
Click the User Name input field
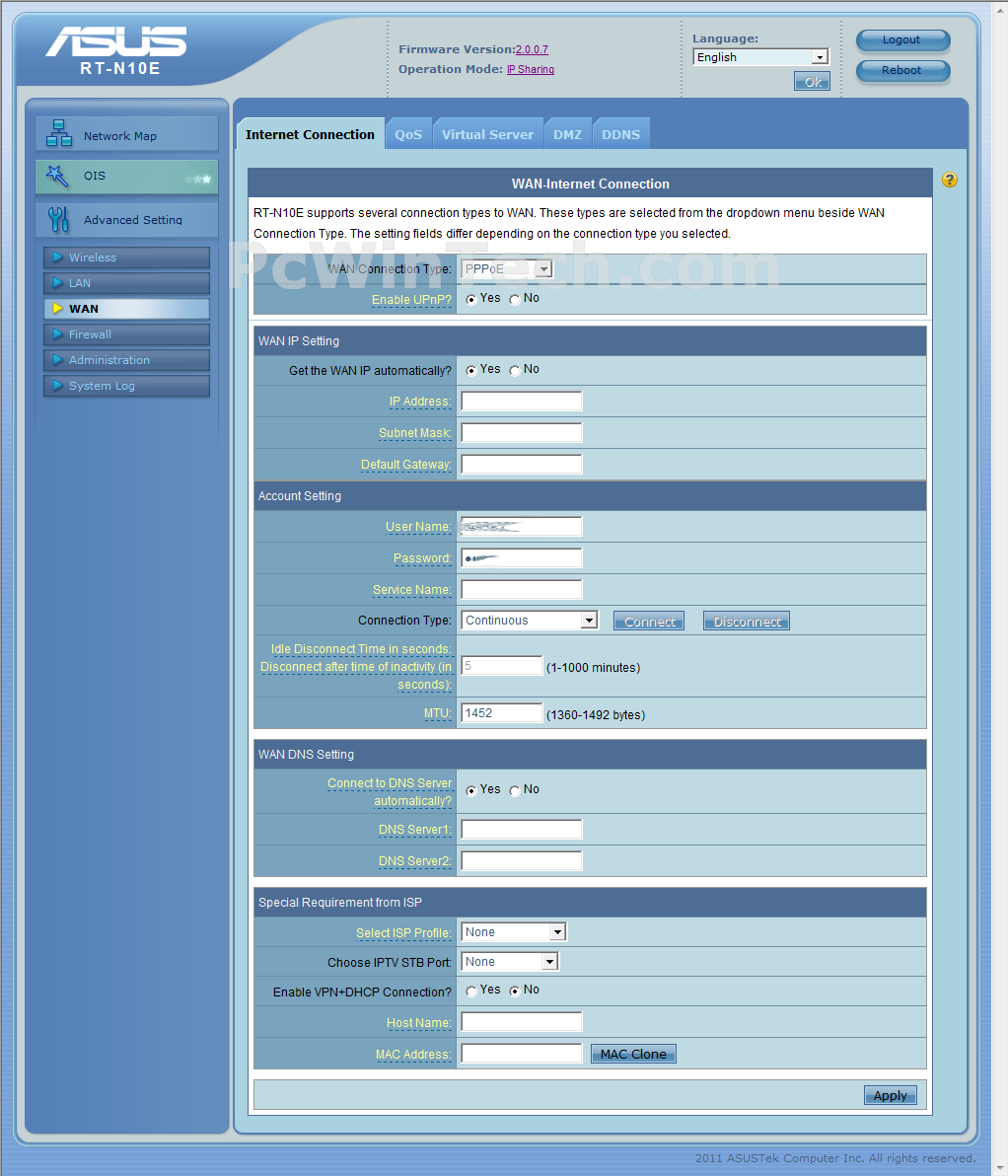click(x=522, y=527)
